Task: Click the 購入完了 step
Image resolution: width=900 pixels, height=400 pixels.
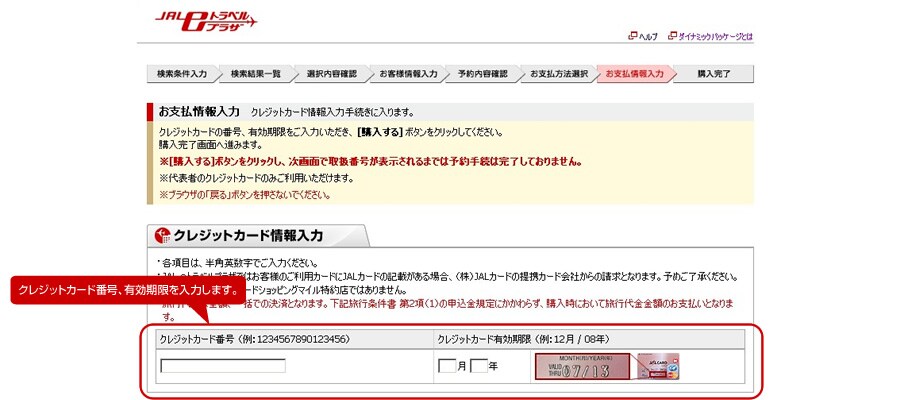Action: [714, 74]
